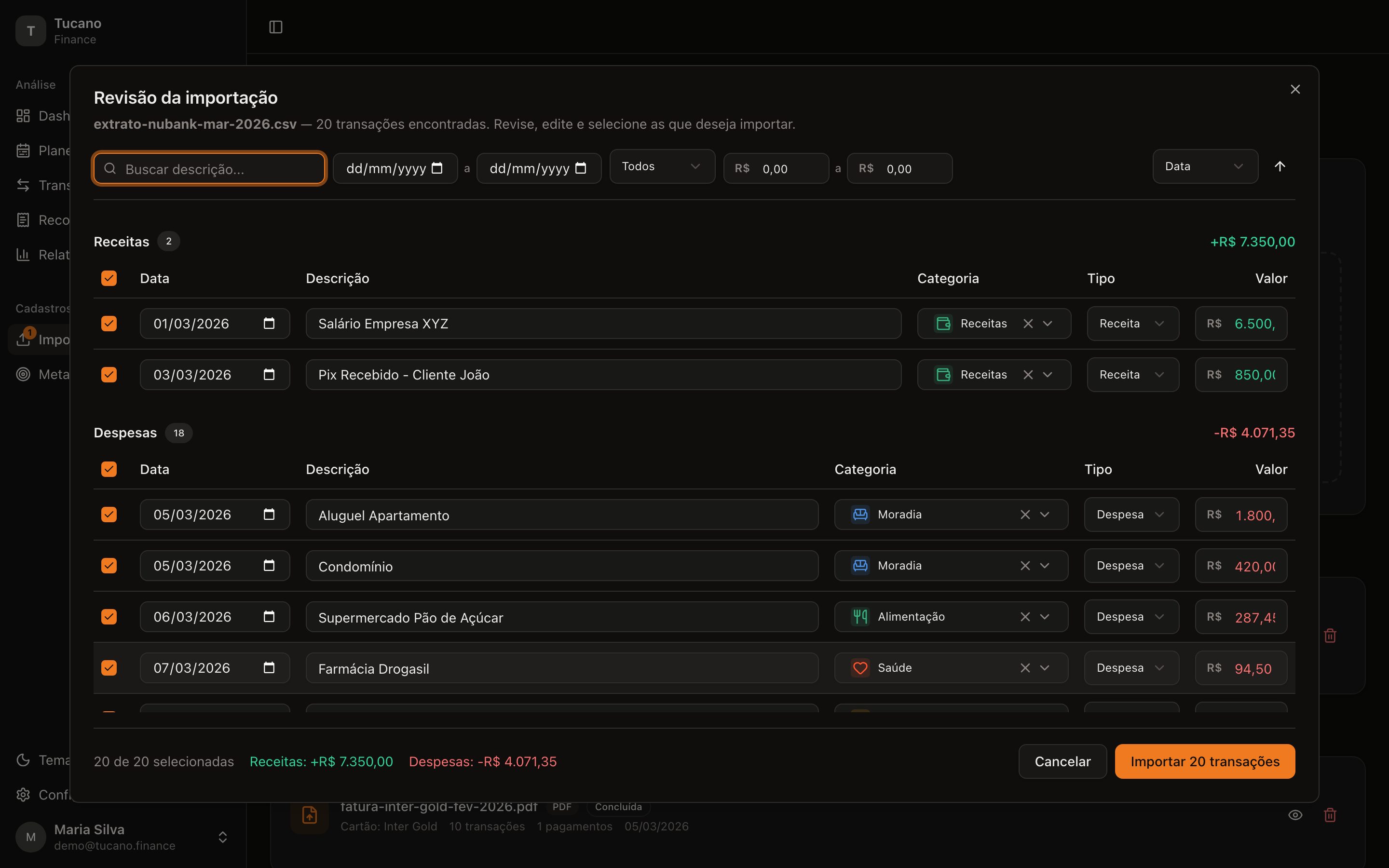1389x868 pixels.
Task: Uncheck Aluguel Apartamento transaction
Action: pyautogui.click(x=109, y=515)
